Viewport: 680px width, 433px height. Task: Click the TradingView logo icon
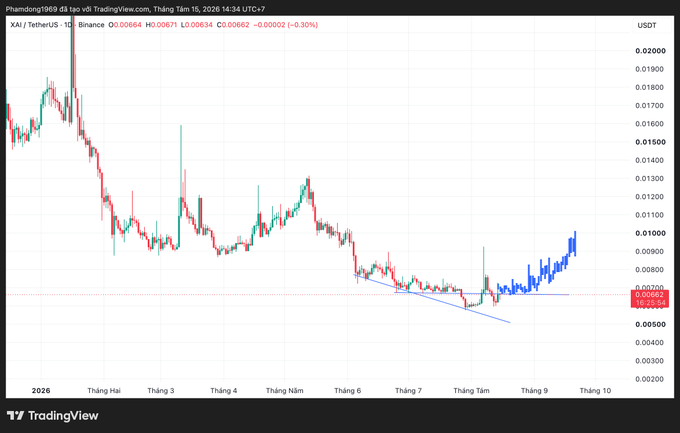pos(16,416)
